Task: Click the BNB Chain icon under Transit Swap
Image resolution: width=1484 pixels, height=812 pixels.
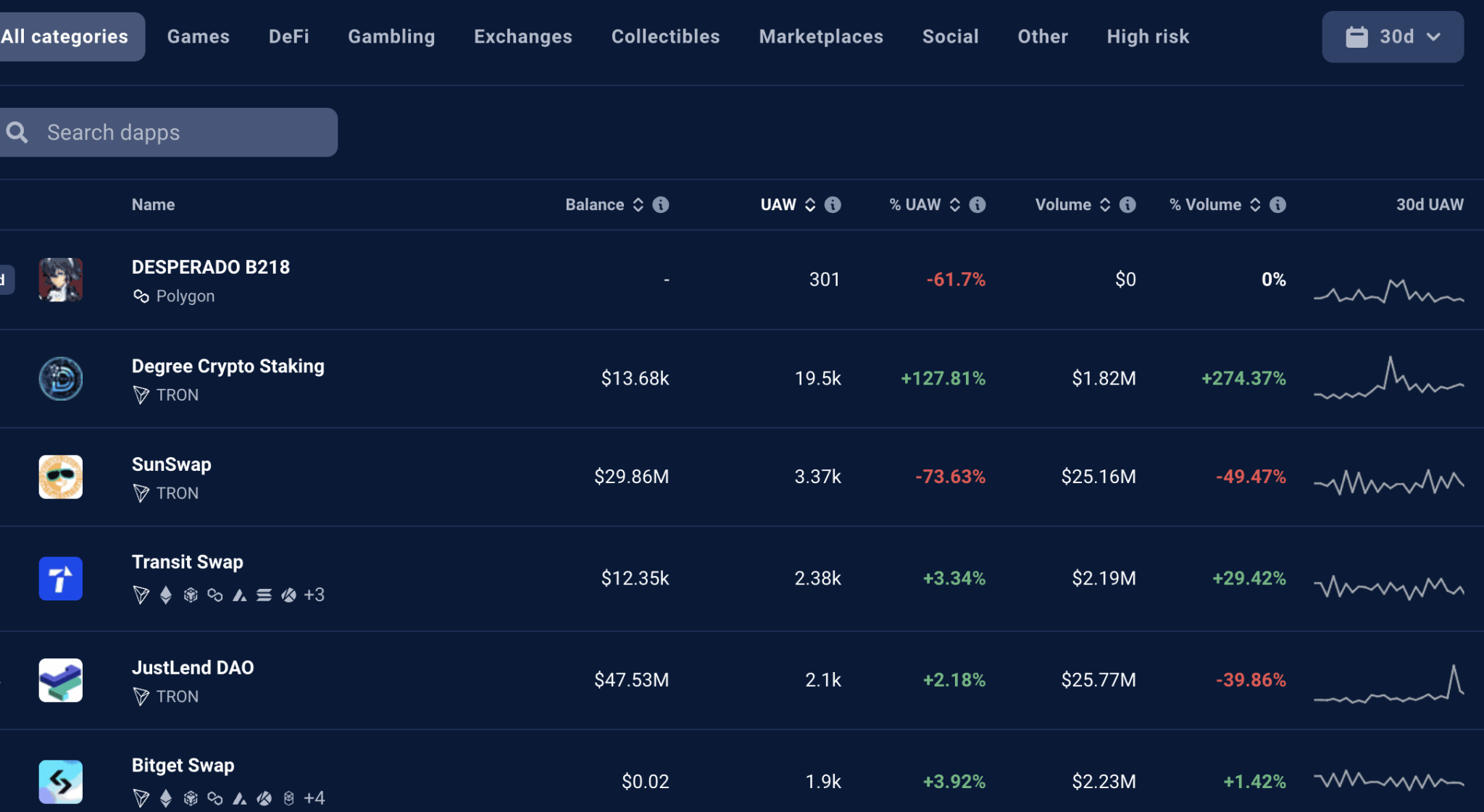Action: pos(190,595)
